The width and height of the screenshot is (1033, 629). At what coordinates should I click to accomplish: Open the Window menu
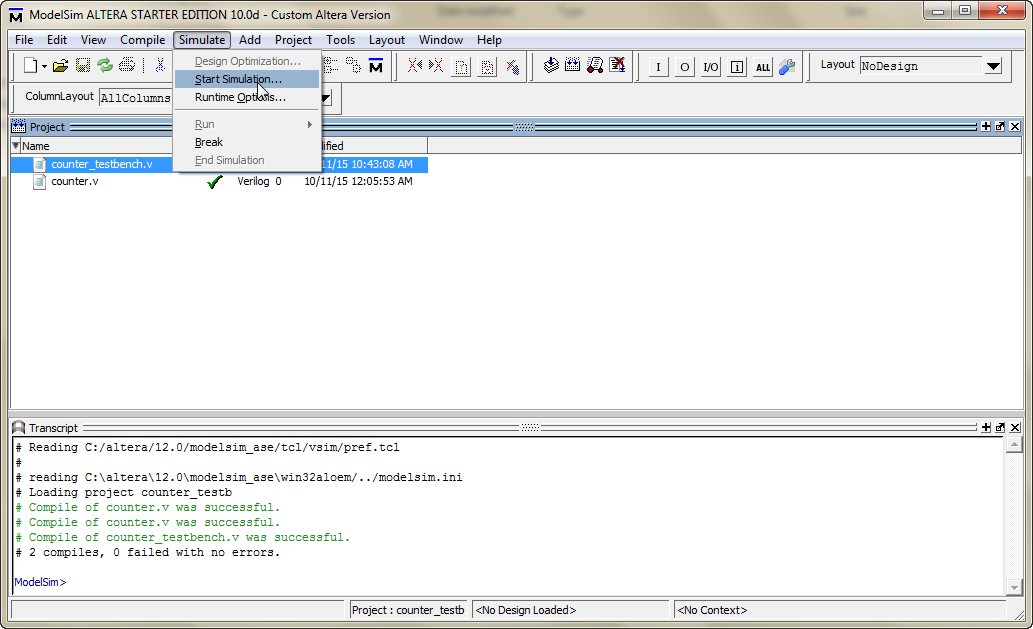[441, 40]
